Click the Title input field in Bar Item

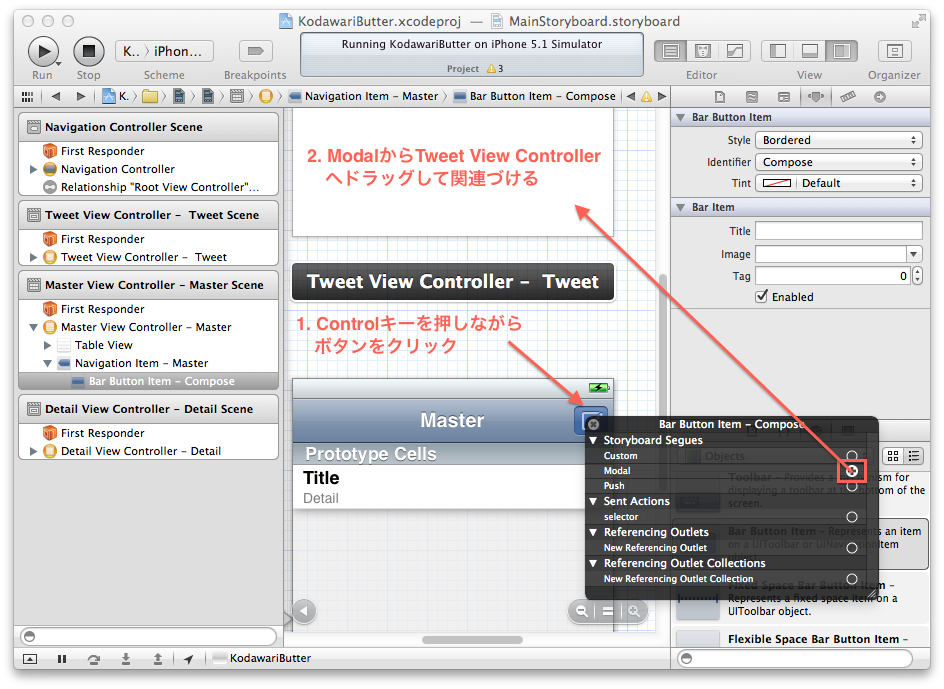pyautogui.click(x=839, y=231)
